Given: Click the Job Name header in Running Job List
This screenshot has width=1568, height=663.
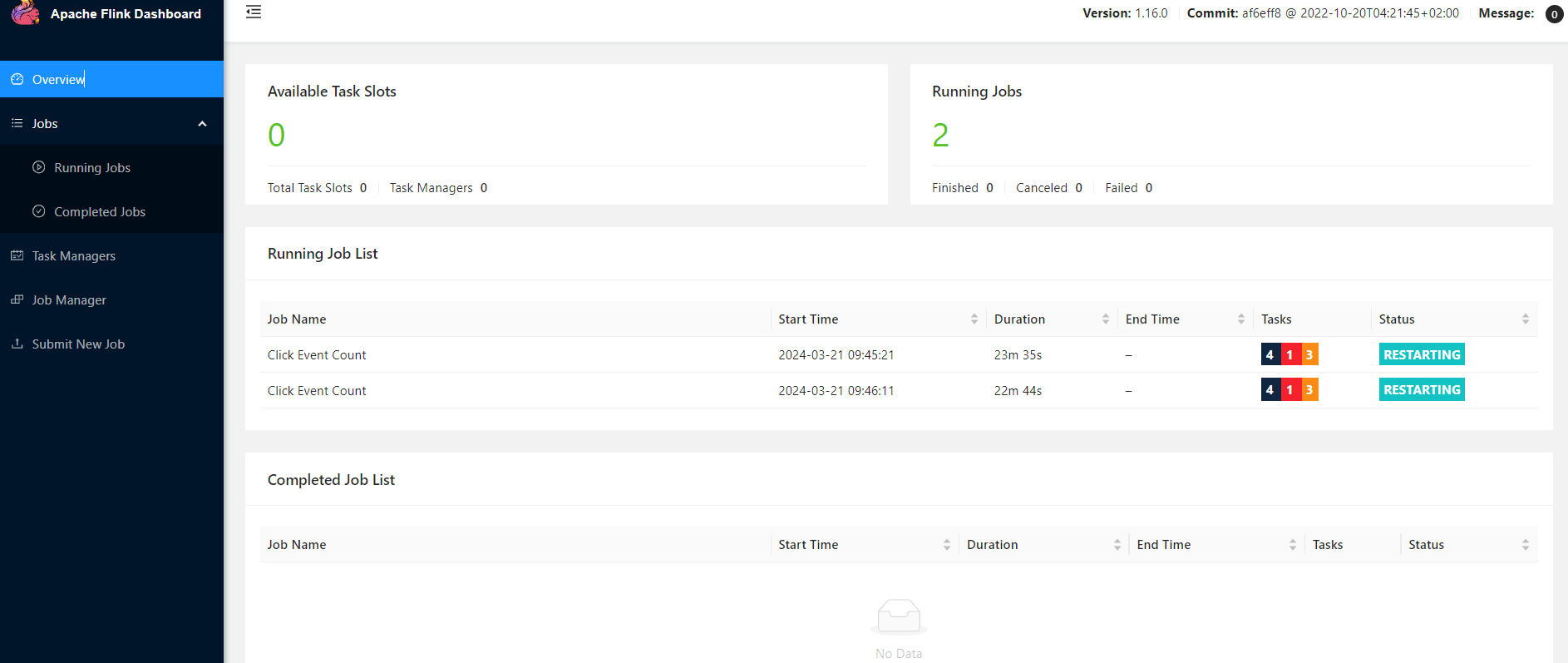Looking at the screenshot, I should click(297, 319).
